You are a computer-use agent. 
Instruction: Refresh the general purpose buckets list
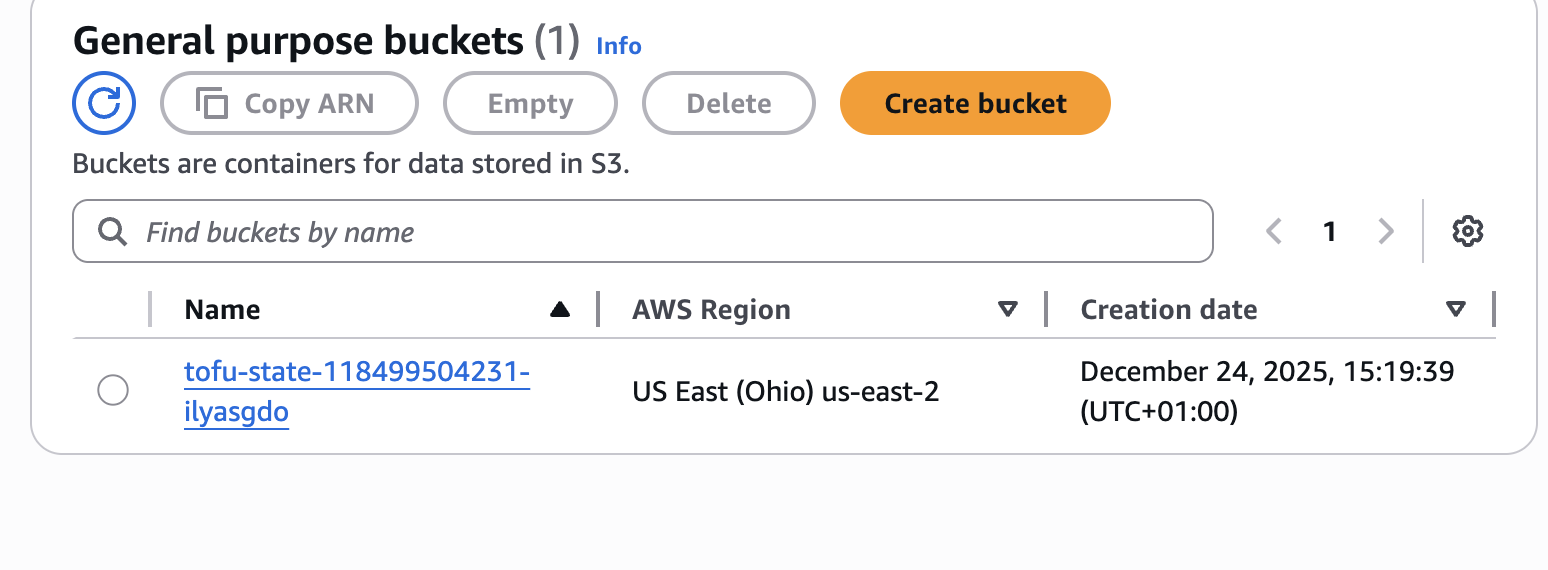pos(104,103)
